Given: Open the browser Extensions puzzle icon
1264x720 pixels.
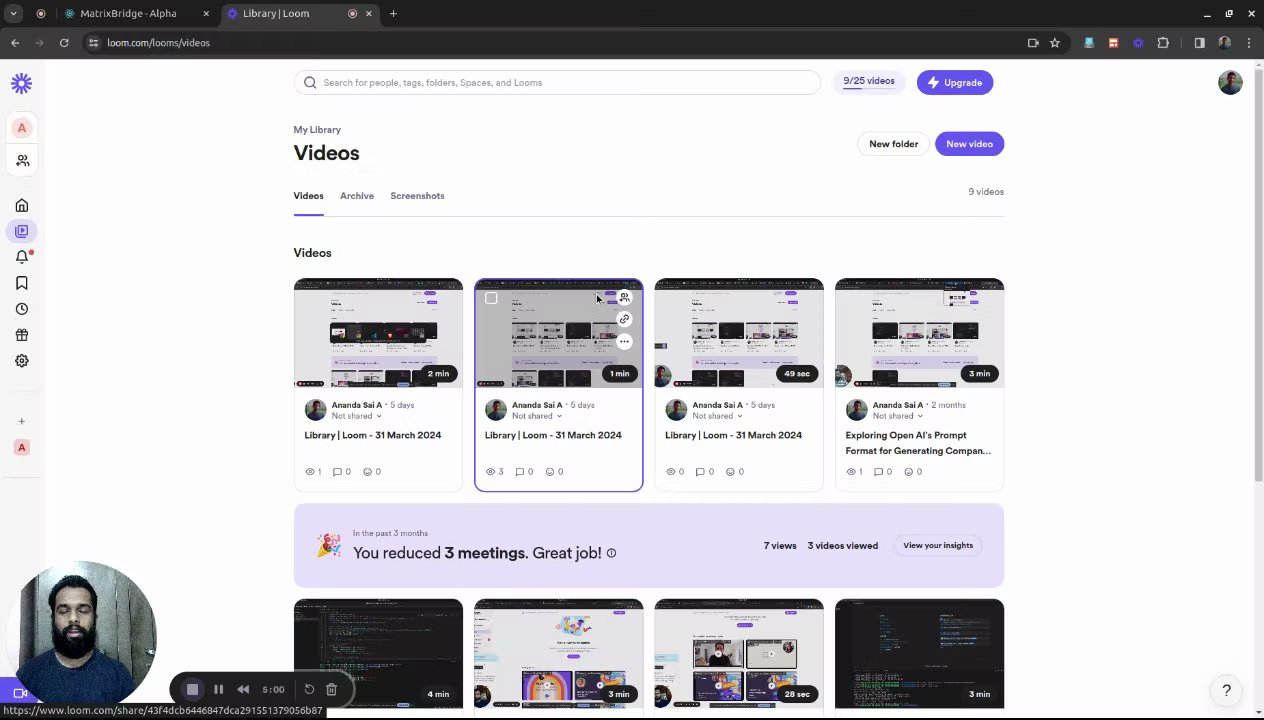Looking at the screenshot, I should tap(1163, 43).
